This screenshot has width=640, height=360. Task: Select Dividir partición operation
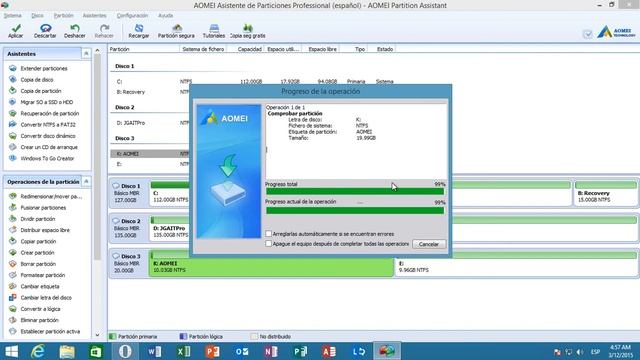tap(38, 219)
